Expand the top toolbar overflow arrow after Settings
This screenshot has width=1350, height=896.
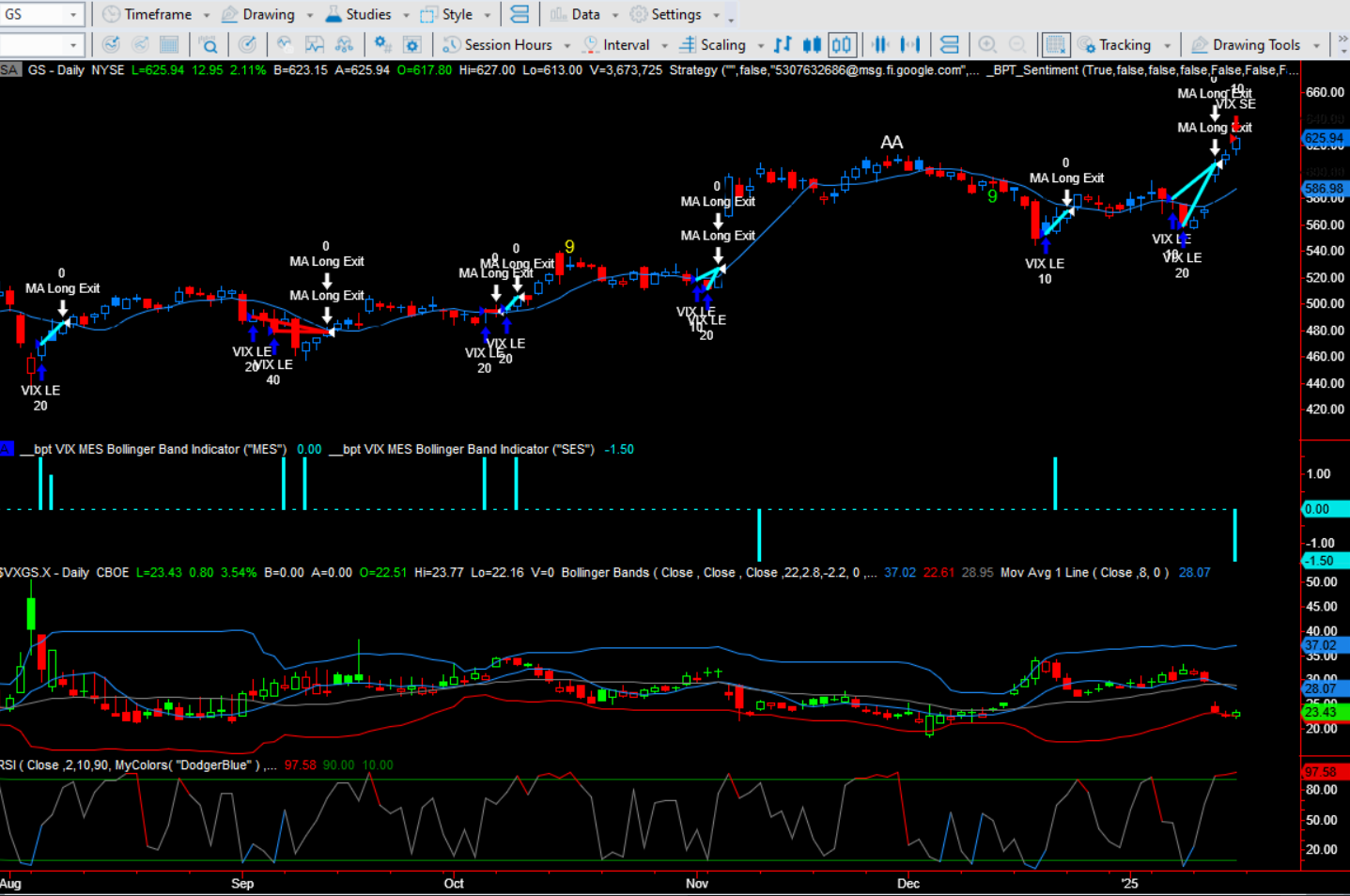click(x=731, y=16)
